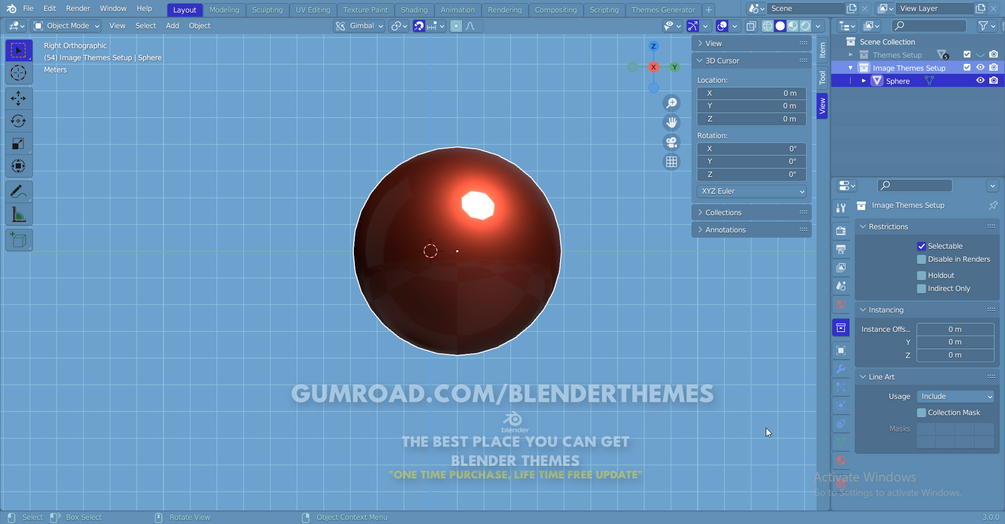Switch to the Themes Generator workspace tab
The width and height of the screenshot is (1005, 524).
coord(663,10)
